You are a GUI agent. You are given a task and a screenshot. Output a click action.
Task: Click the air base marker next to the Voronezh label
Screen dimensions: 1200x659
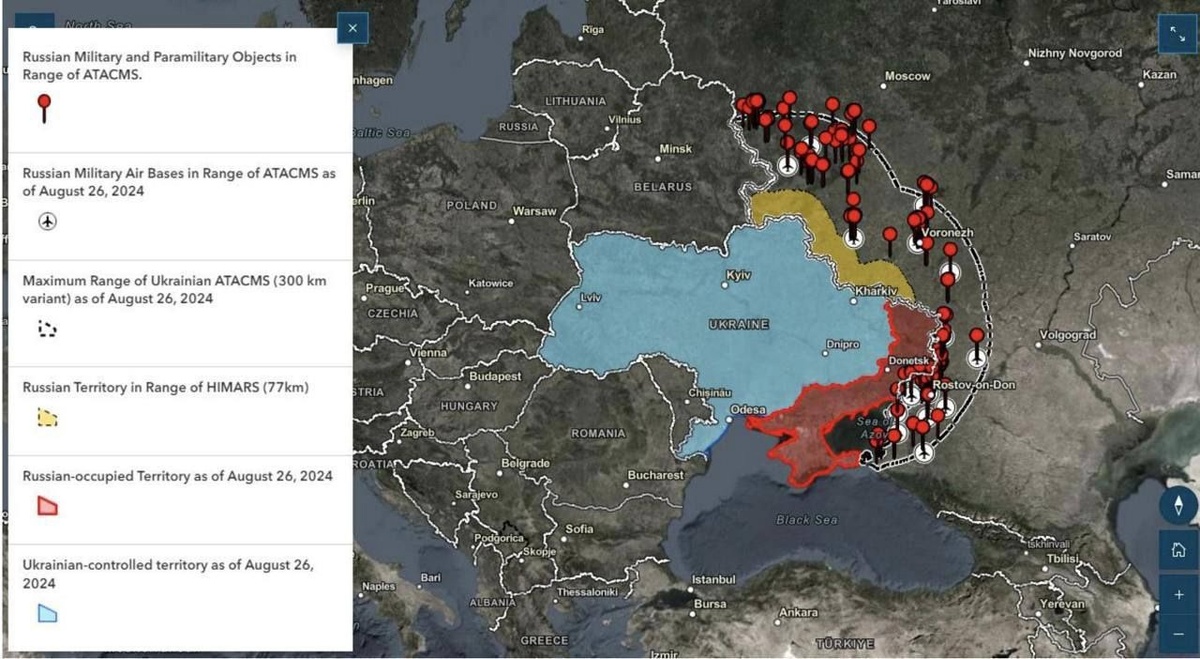(916, 241)
